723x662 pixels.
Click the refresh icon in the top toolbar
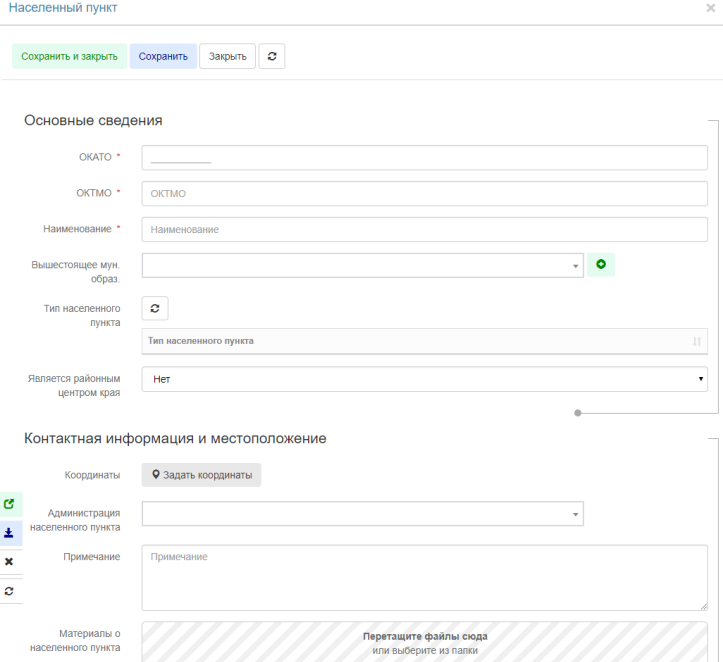(x=272, y=56)
